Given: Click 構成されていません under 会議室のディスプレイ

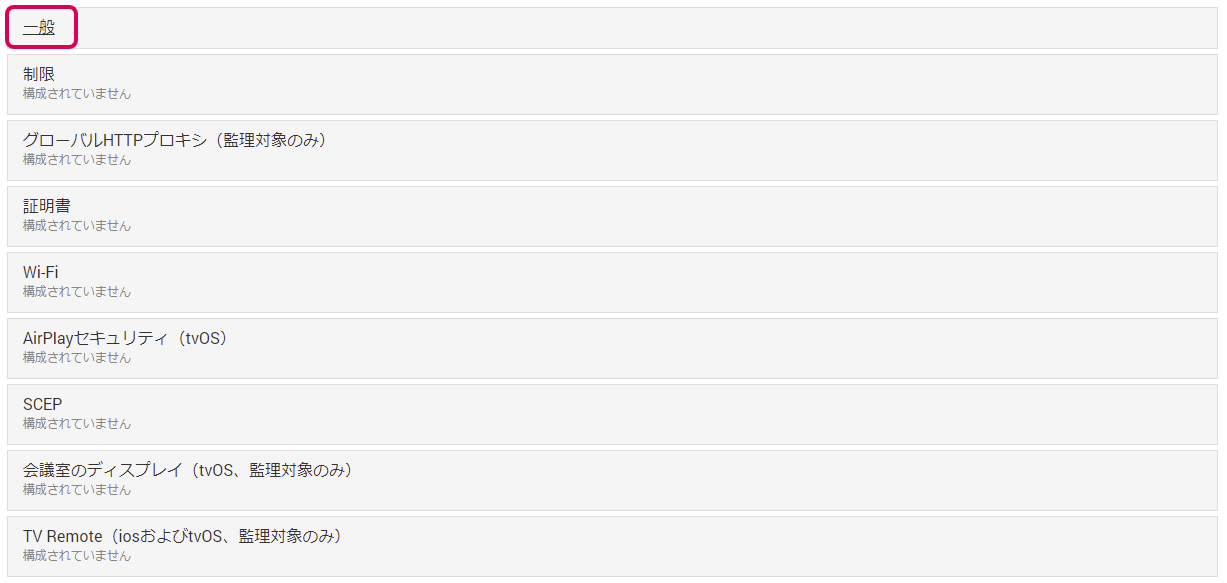Looking at the screenshot, I should coord(77,490).
